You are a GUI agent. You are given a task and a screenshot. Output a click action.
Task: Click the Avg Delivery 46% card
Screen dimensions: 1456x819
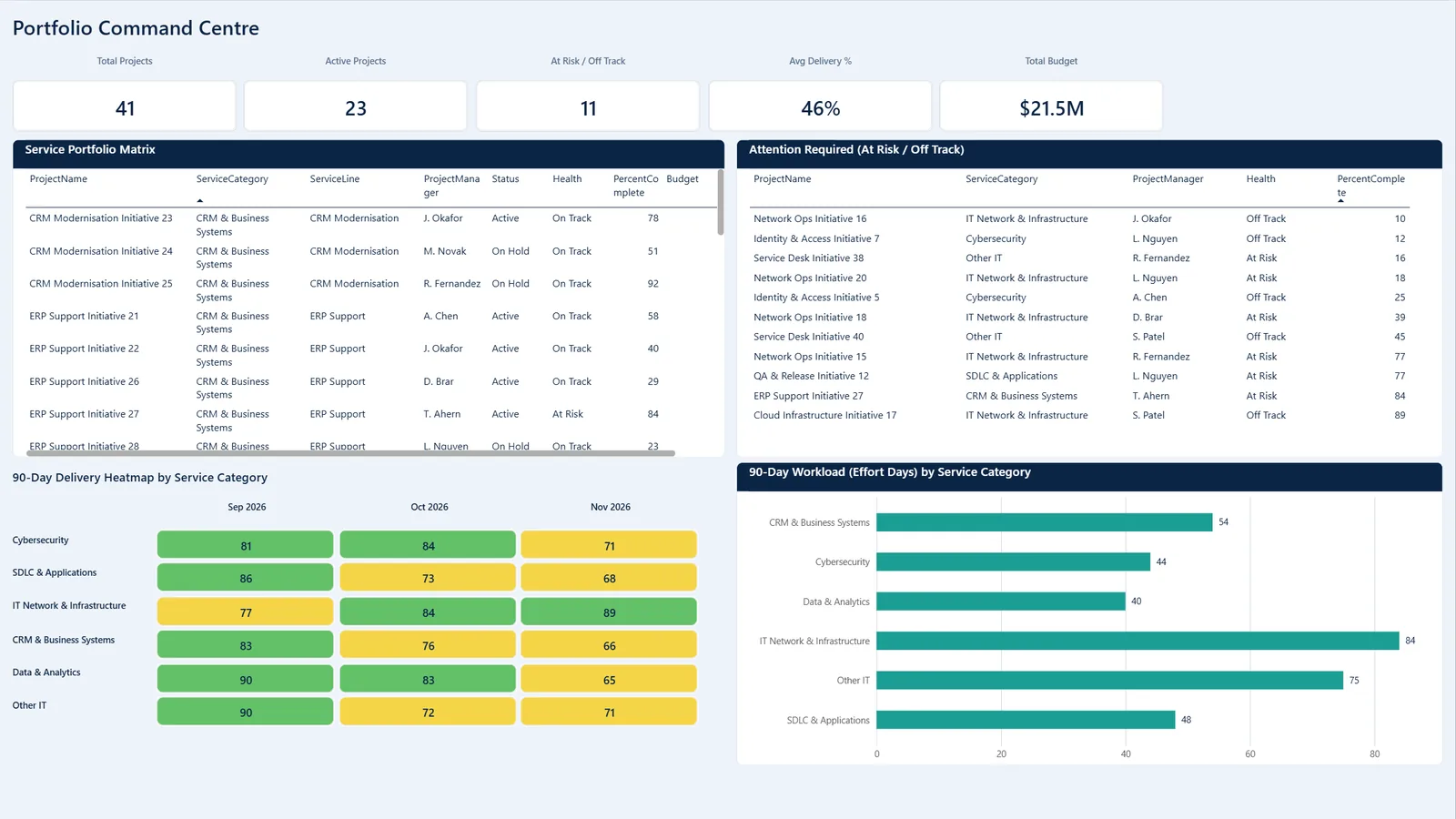pyautogui.click(x=820, y=106)
